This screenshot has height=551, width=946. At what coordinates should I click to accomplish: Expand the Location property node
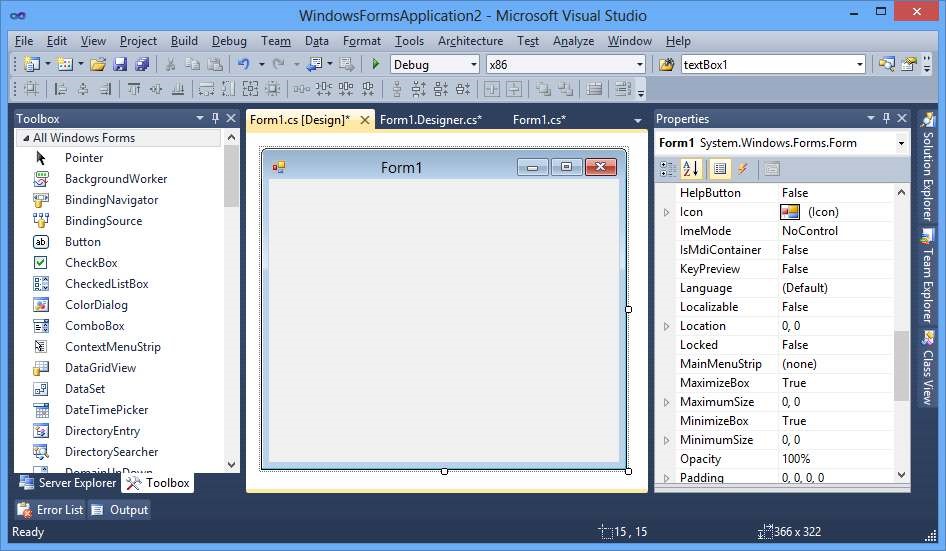tap(667, 326)
